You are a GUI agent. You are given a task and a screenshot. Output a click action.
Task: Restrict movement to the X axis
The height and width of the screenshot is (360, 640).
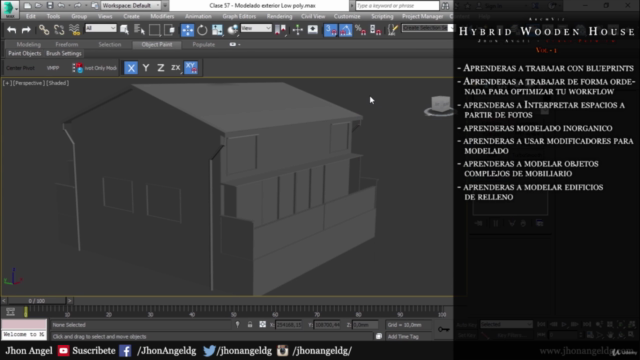[131, 68]
